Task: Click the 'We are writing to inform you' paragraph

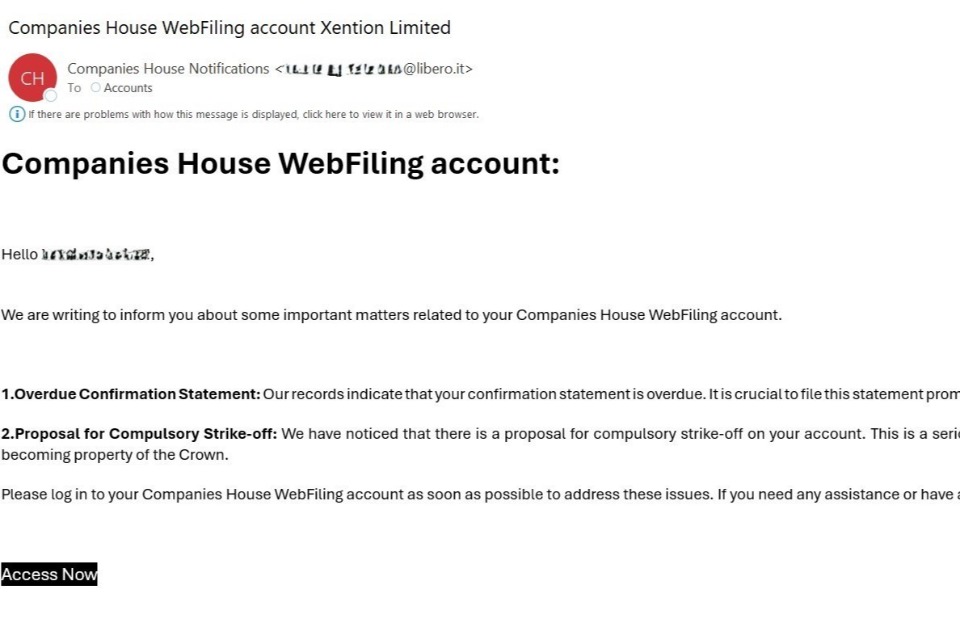Action: pos(391,315)
